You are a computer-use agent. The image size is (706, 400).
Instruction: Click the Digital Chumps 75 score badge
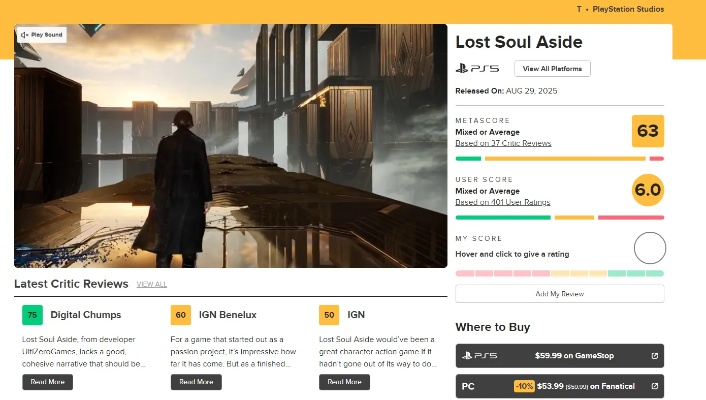[33, 315]
